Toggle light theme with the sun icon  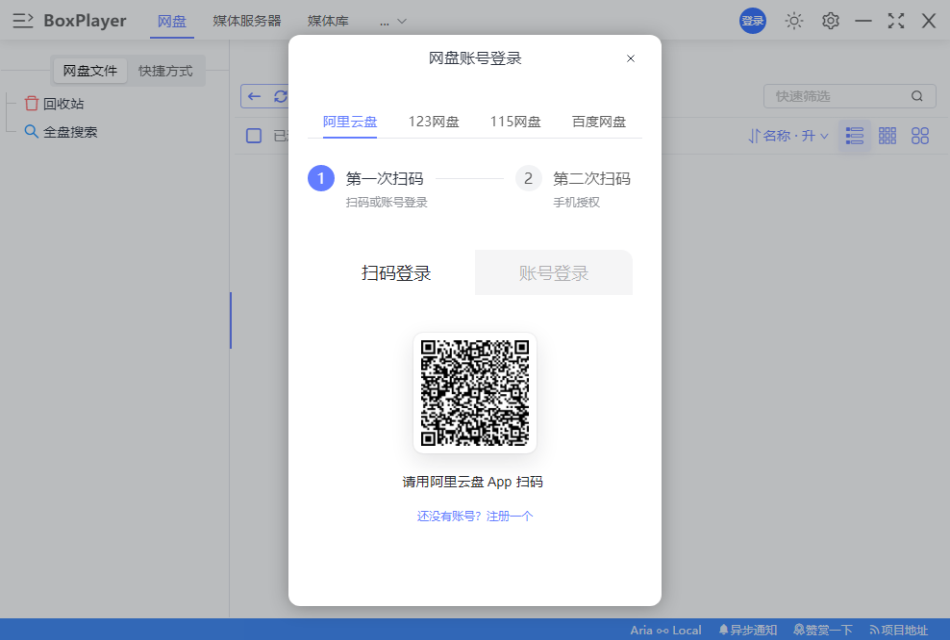(794, 21)
